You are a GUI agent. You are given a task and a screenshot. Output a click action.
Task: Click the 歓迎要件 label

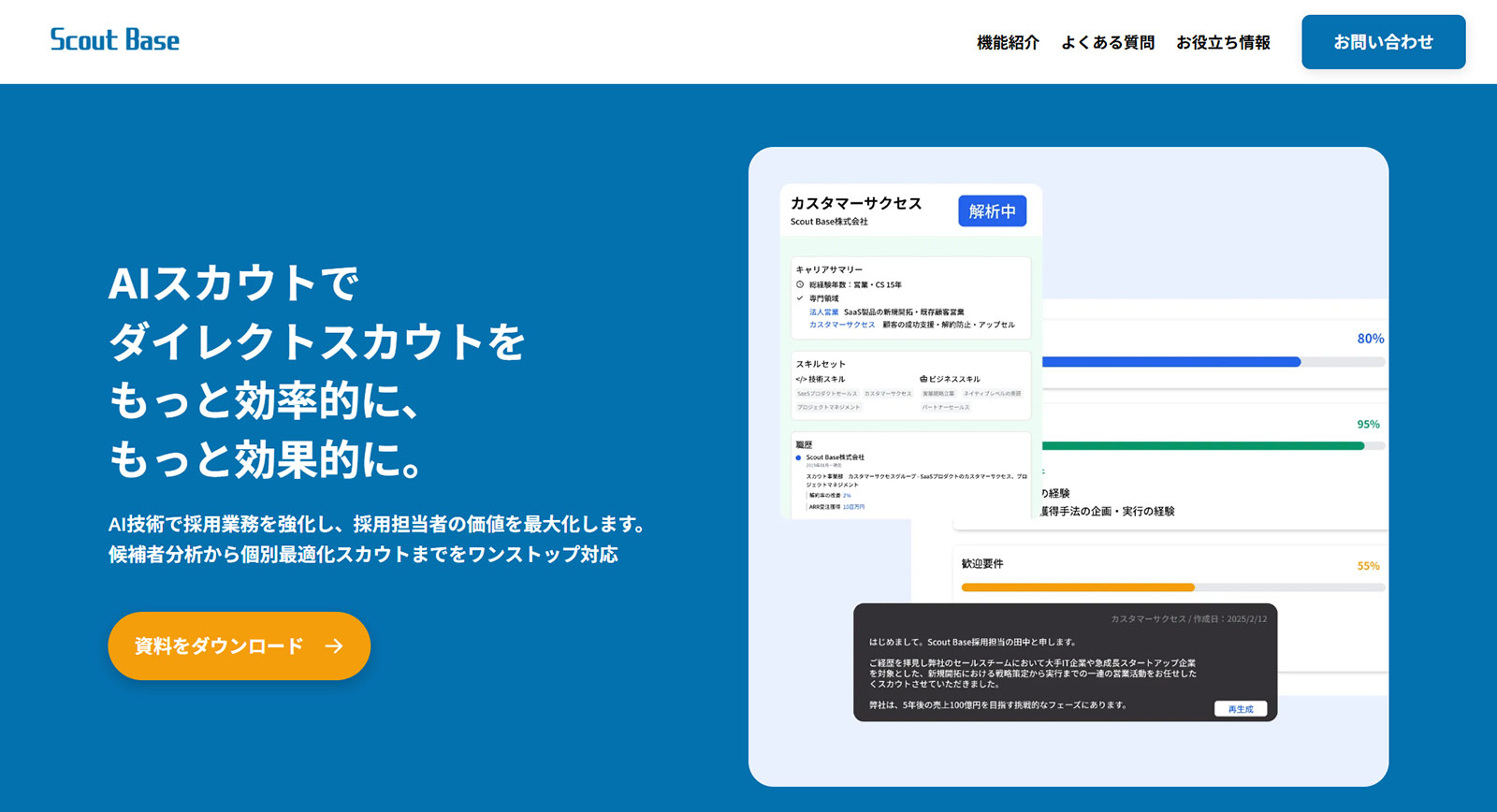[982, 564]
